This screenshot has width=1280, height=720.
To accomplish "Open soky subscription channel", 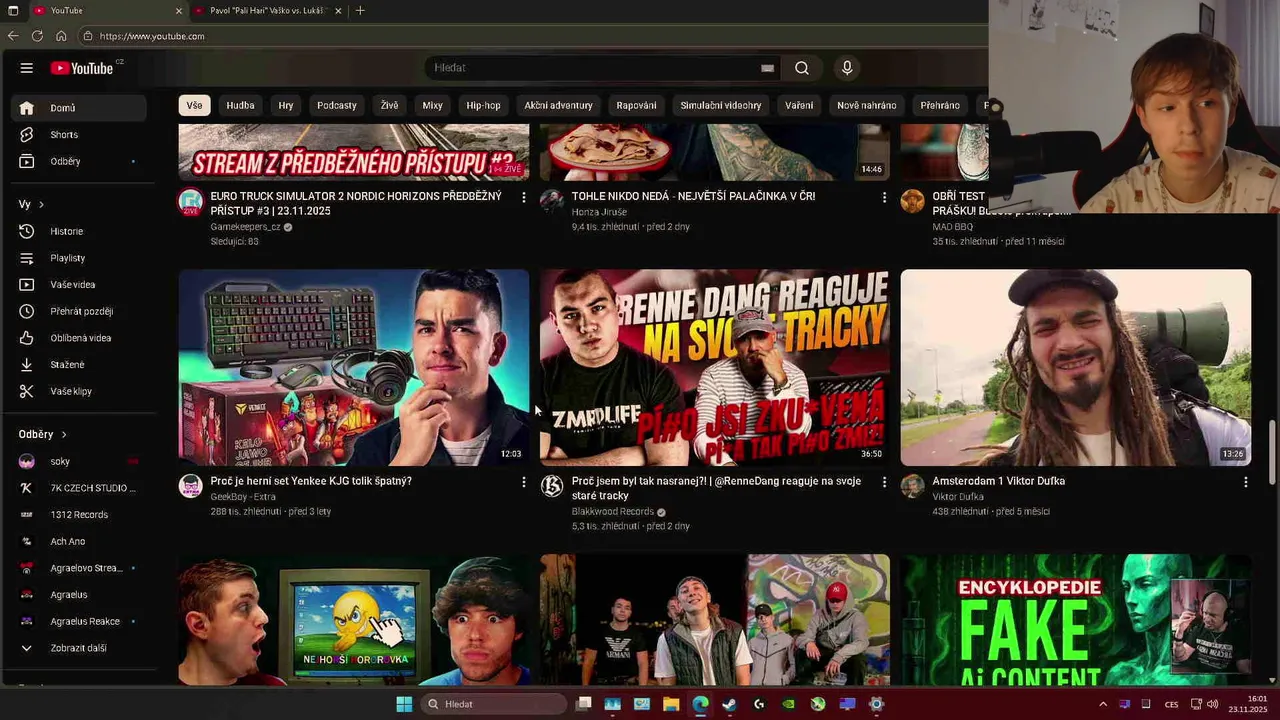I will [x=79, y=462].
